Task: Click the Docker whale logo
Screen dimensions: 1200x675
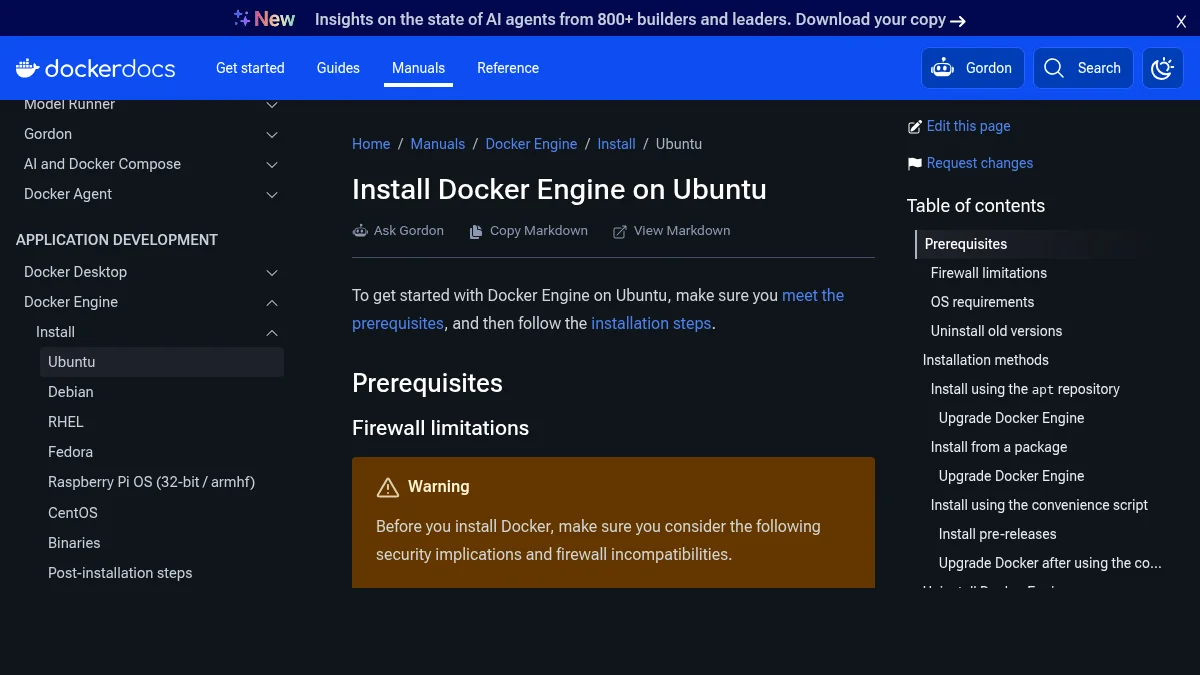Action: pyautogui.click(x=27, y=68)
